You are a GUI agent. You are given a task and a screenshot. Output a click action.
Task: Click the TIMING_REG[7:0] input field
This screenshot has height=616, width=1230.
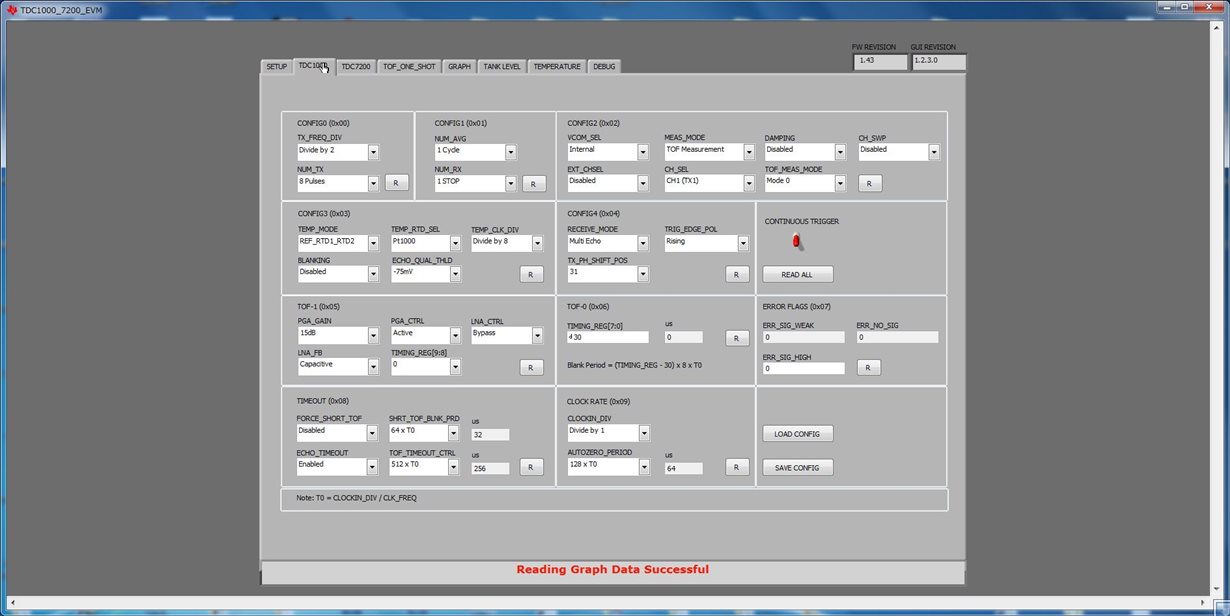tap(608, 338)
